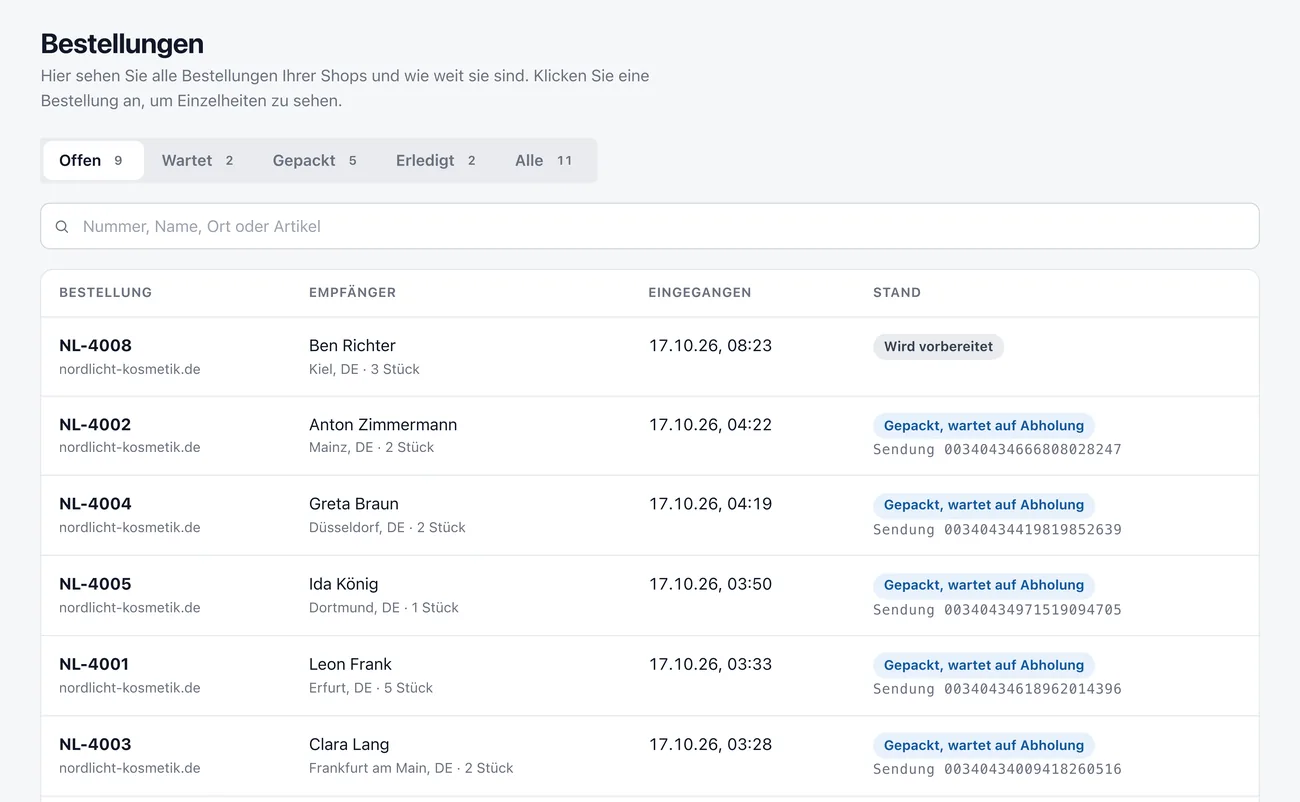Click the received time 17.10.26, 04:19
Image resolution: width=1300 pixels, height=802 pixels.
710,504
